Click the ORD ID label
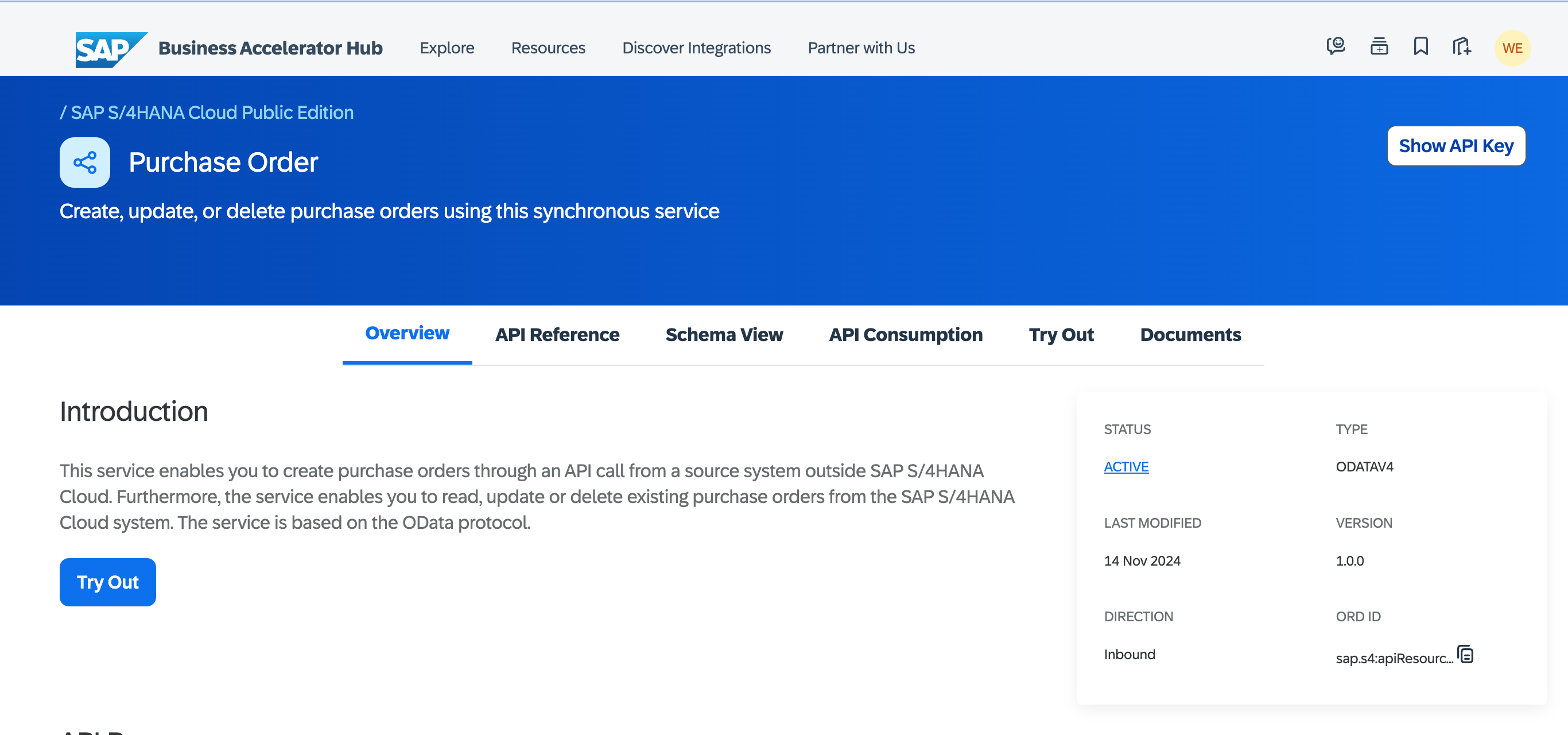Screen dimensions: 1568x735 (1359, 617)
